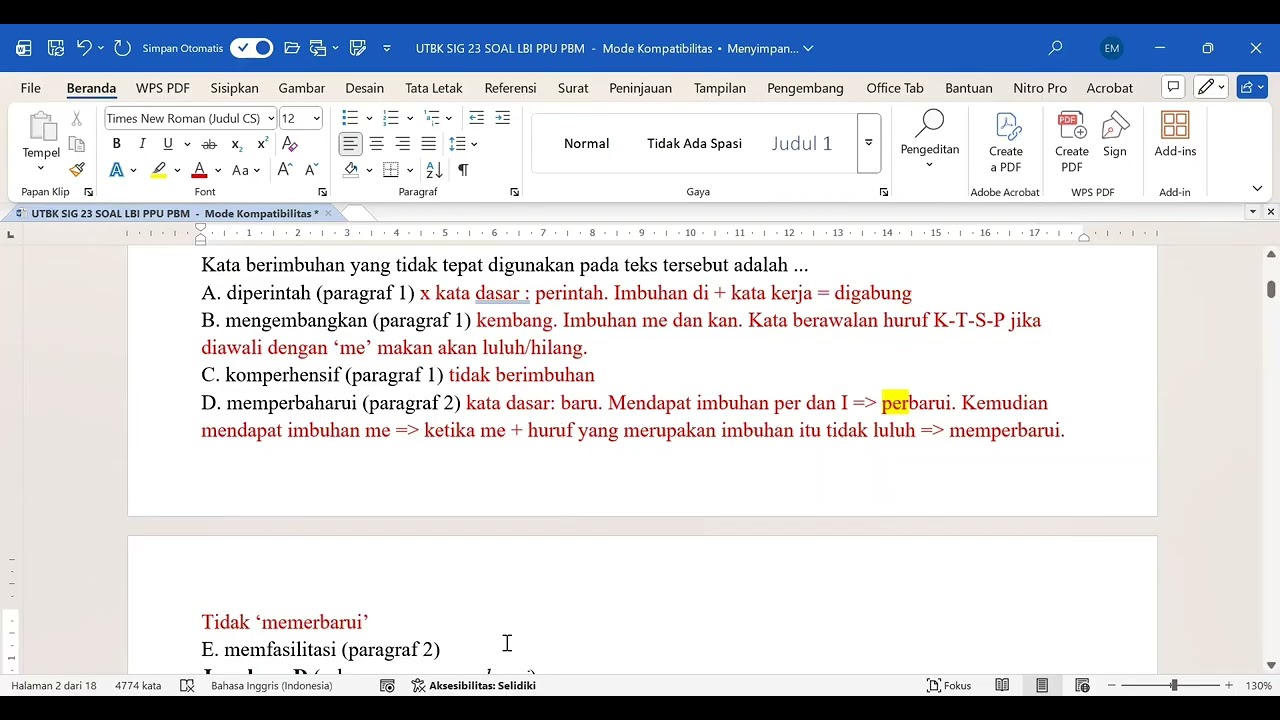Viewport: 1280px width, 720px height.
Task: Switch to Read Mode view
Action: [x=1002, y=685]
